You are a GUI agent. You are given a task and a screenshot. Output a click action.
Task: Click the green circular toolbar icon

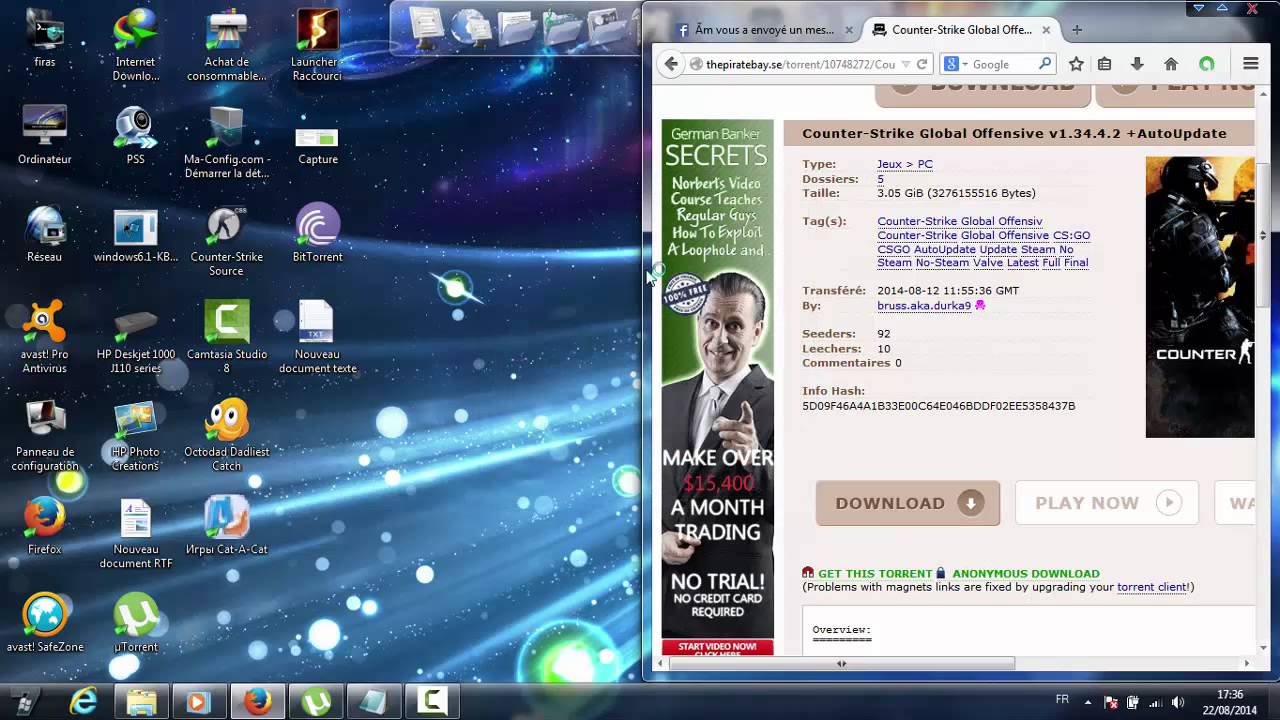(1207, 64)
